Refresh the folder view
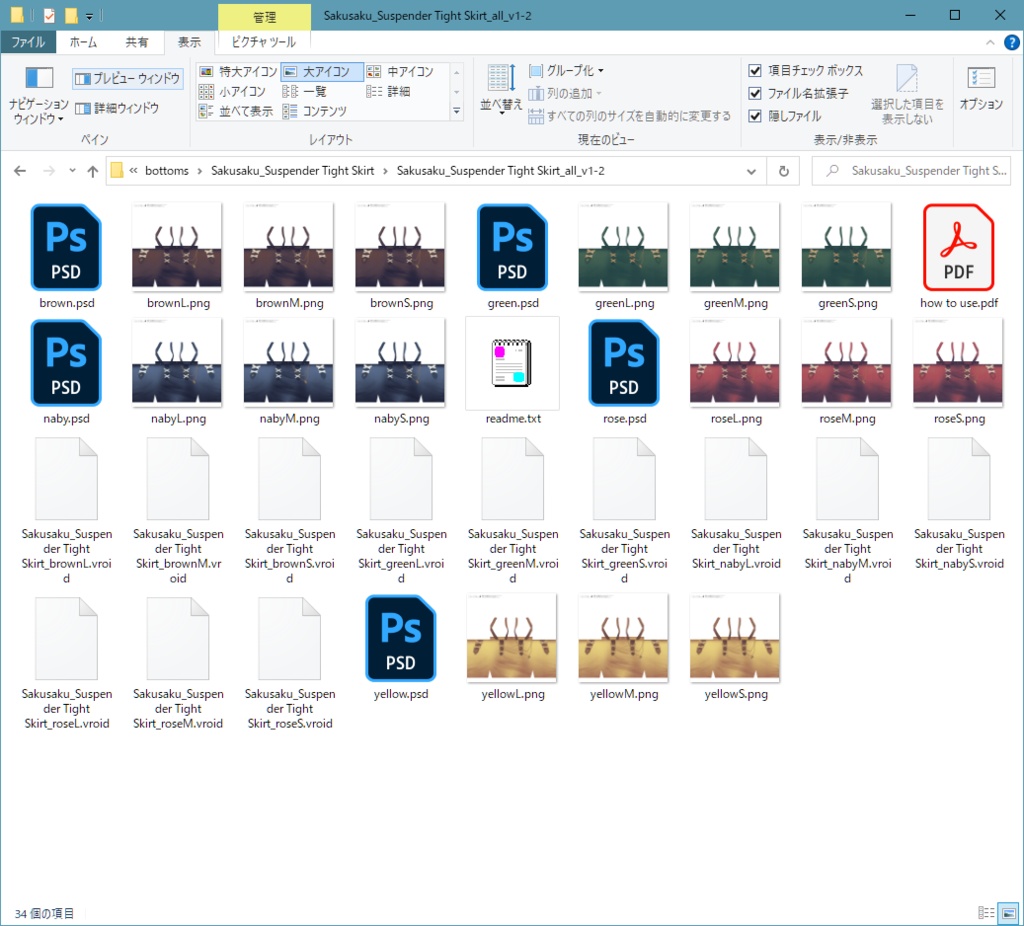The width and height of the screenshot is (1024, 926). [784, 171]
